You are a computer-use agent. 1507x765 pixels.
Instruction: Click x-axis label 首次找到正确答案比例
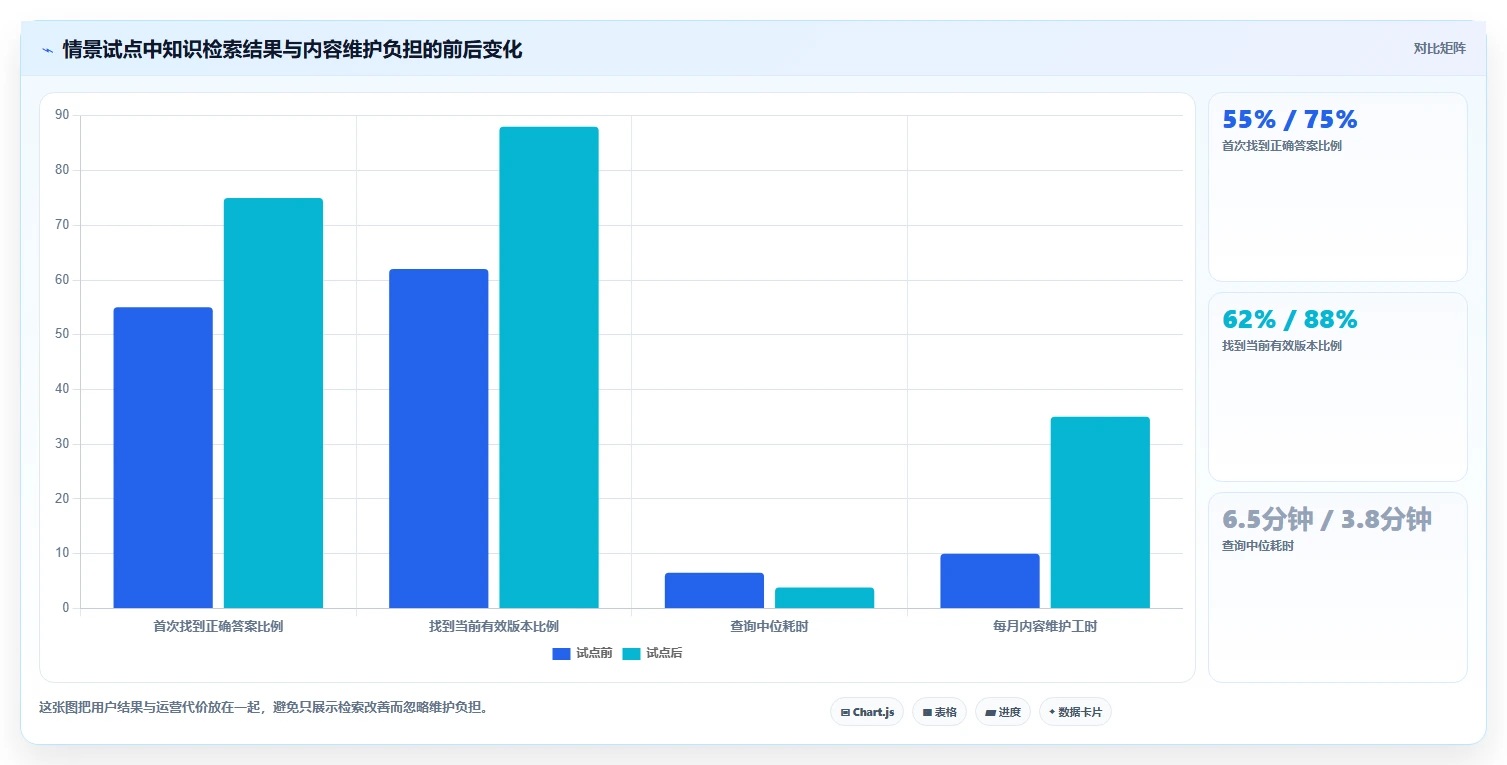click(x=218, y=627)
